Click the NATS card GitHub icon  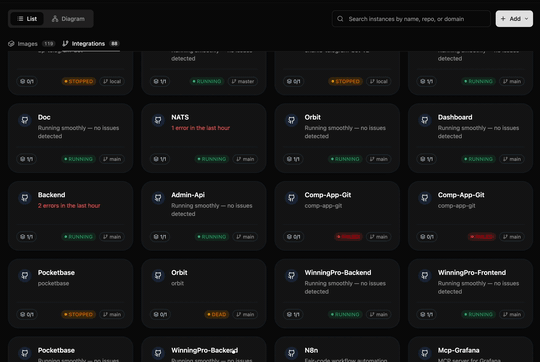pyautogui.click(x=158, y=120)
